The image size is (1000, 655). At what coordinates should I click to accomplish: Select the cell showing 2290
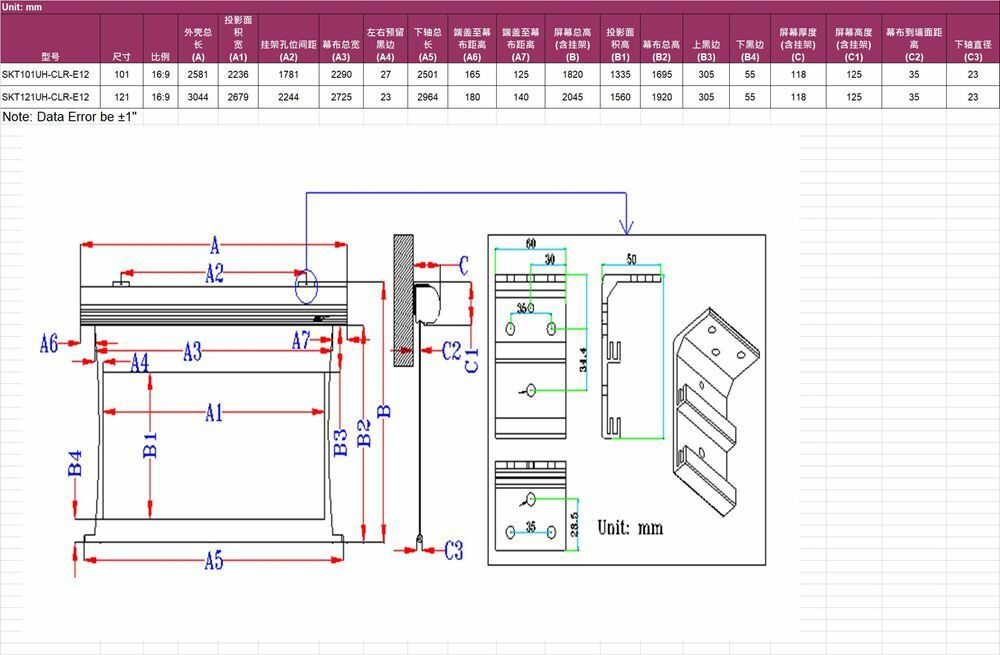[341, 74]
